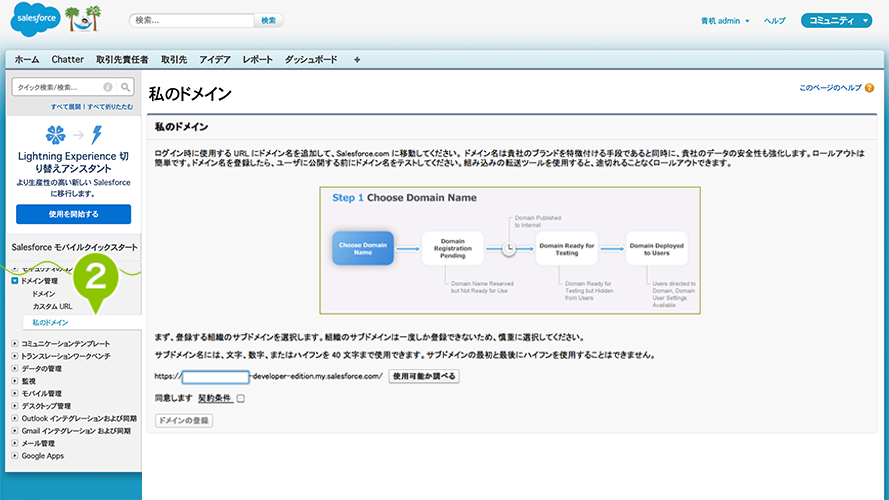Expand Gmail インテグレーション および同期 node

click(x=15, y=431)
